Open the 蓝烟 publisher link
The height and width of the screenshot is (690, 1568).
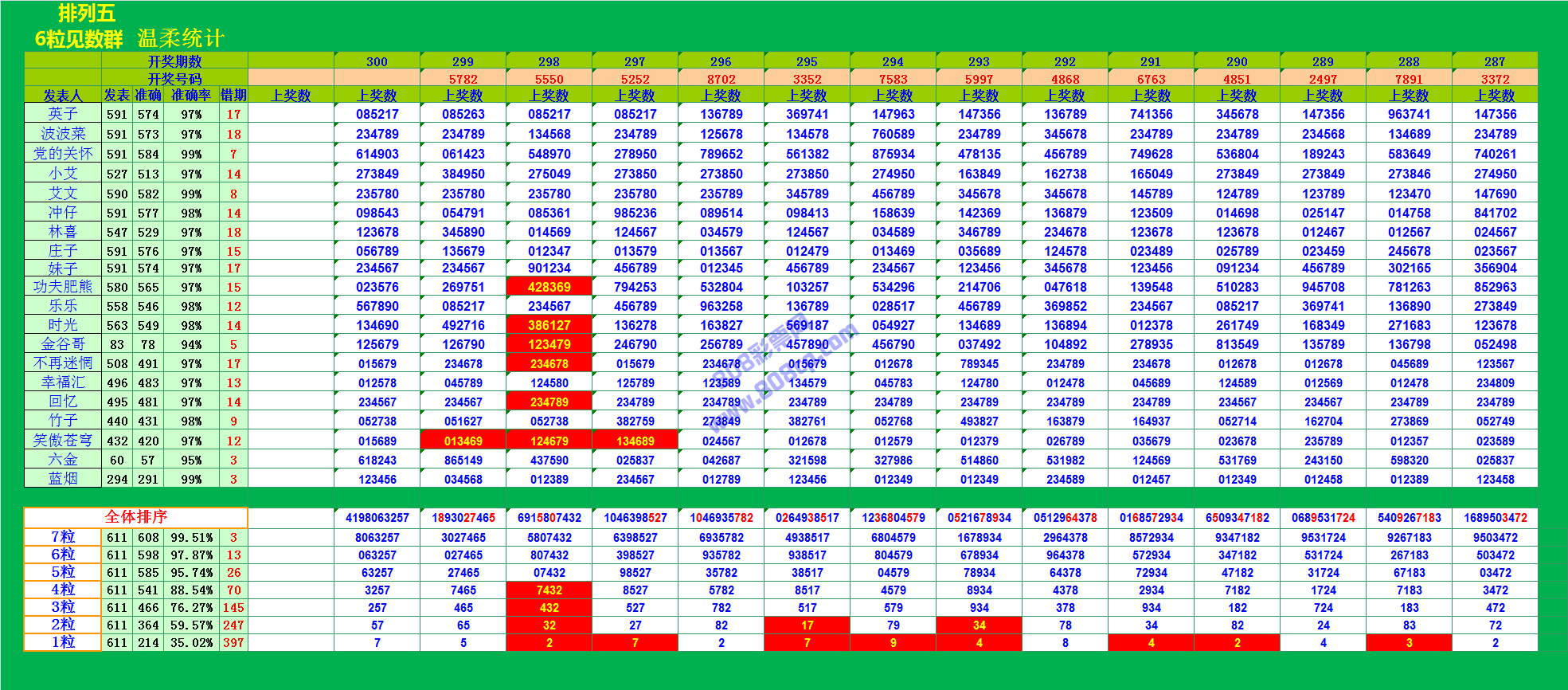tap(63, 479)
